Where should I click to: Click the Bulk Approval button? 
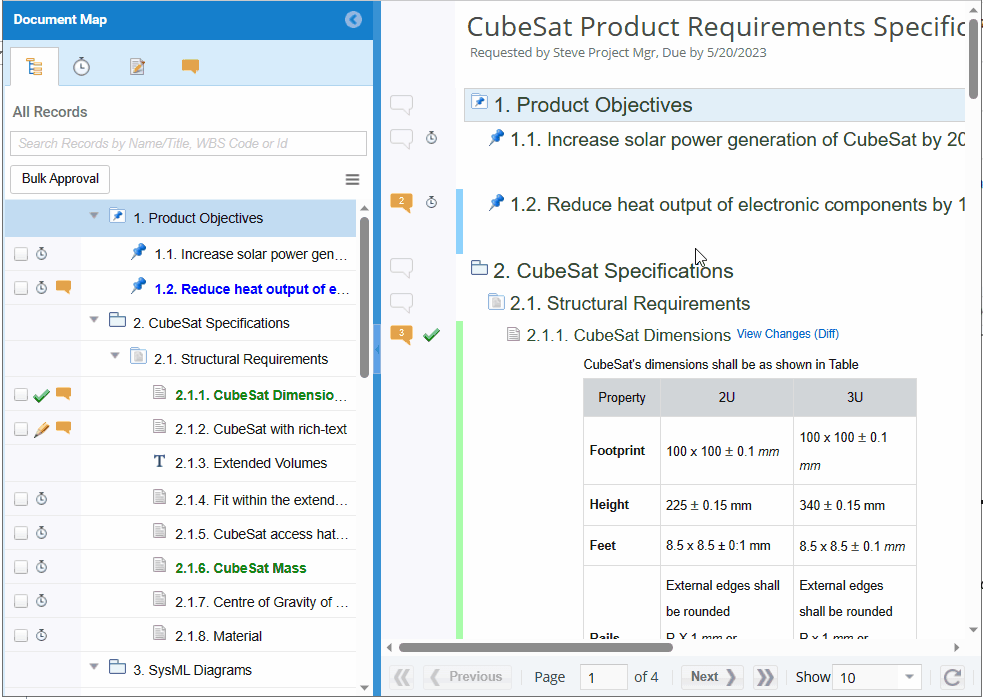pos(60,179)
